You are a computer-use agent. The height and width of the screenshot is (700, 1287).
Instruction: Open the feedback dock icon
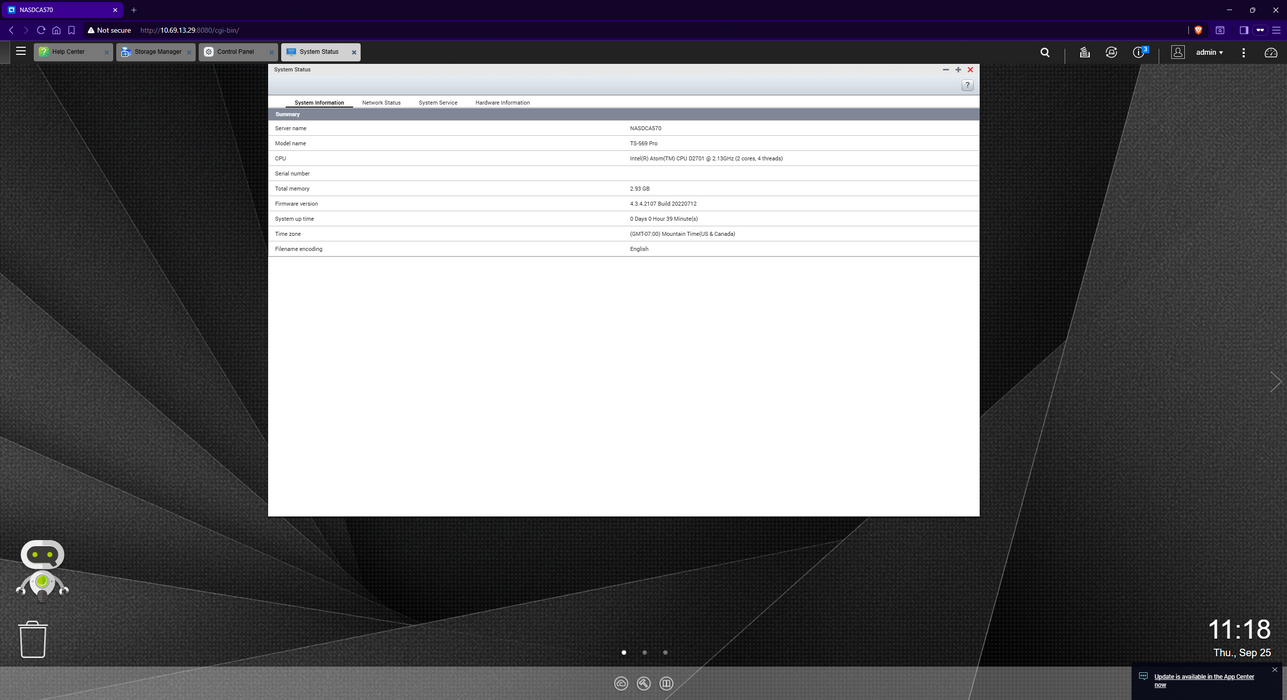coord(667,684)
